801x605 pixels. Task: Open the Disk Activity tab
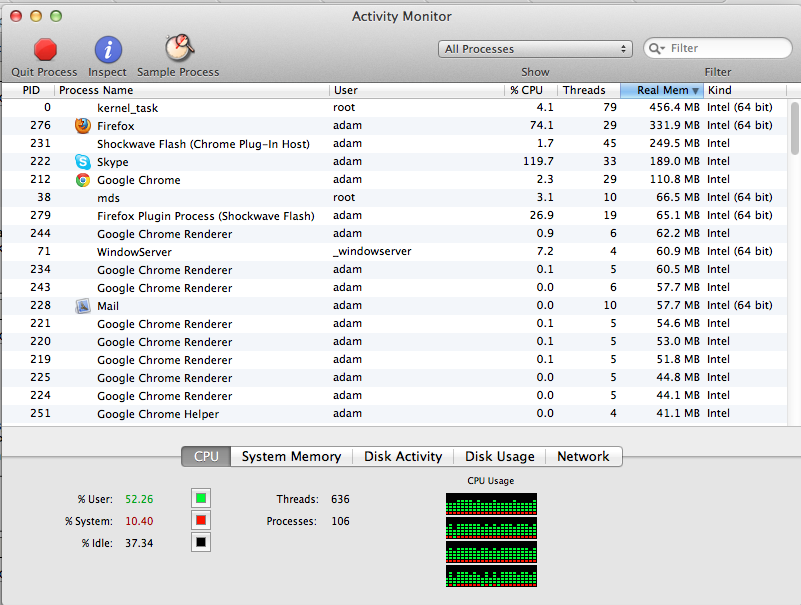pos(403,456)
